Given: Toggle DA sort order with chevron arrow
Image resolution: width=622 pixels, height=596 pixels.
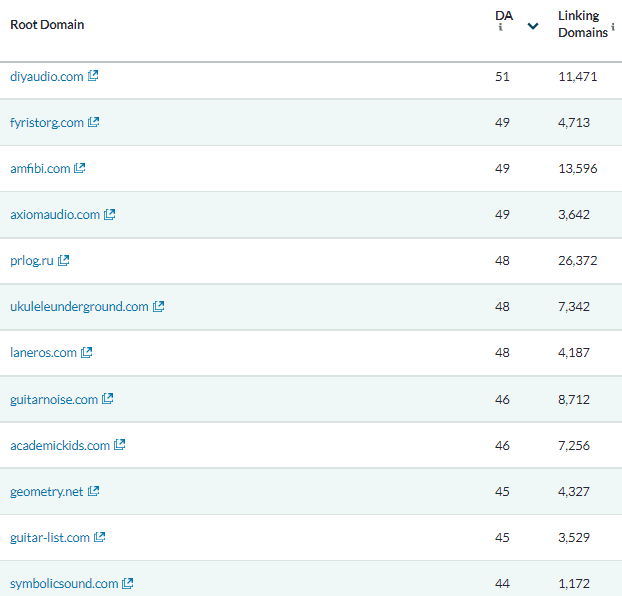Looking at the screenshot, I should pyautogui.click(x=533, y=26).
